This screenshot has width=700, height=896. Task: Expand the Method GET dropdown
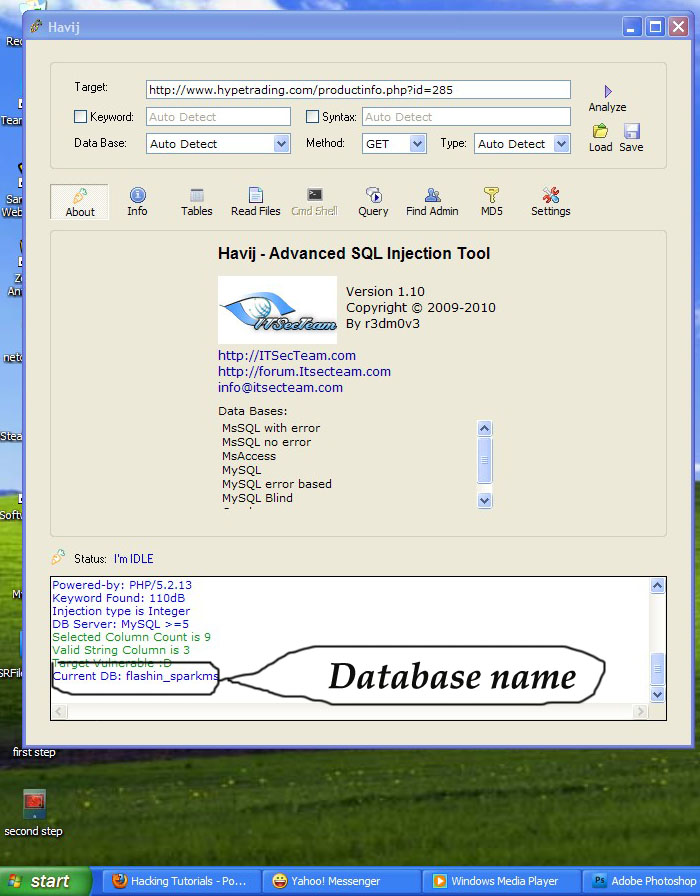point(417,144)
